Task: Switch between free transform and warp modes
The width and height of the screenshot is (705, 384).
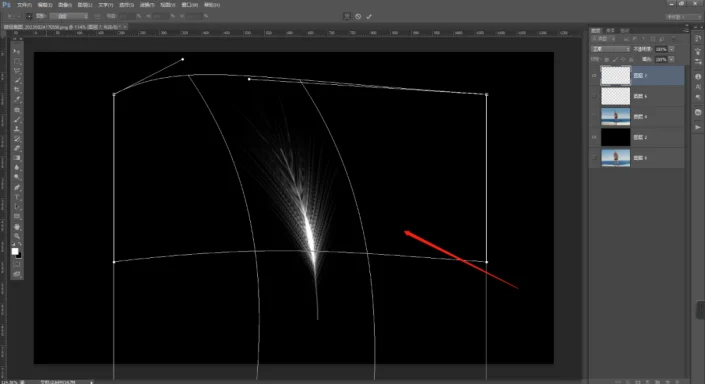Action: click(x=347, y=16)
